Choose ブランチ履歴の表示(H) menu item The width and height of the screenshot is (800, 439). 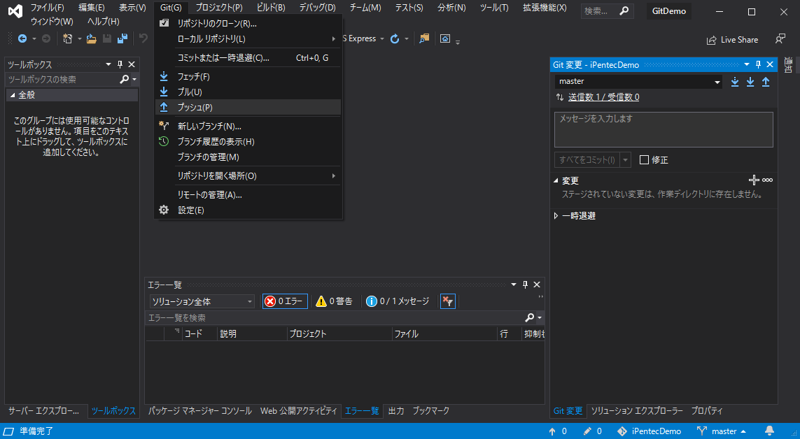tap(248, 141)
